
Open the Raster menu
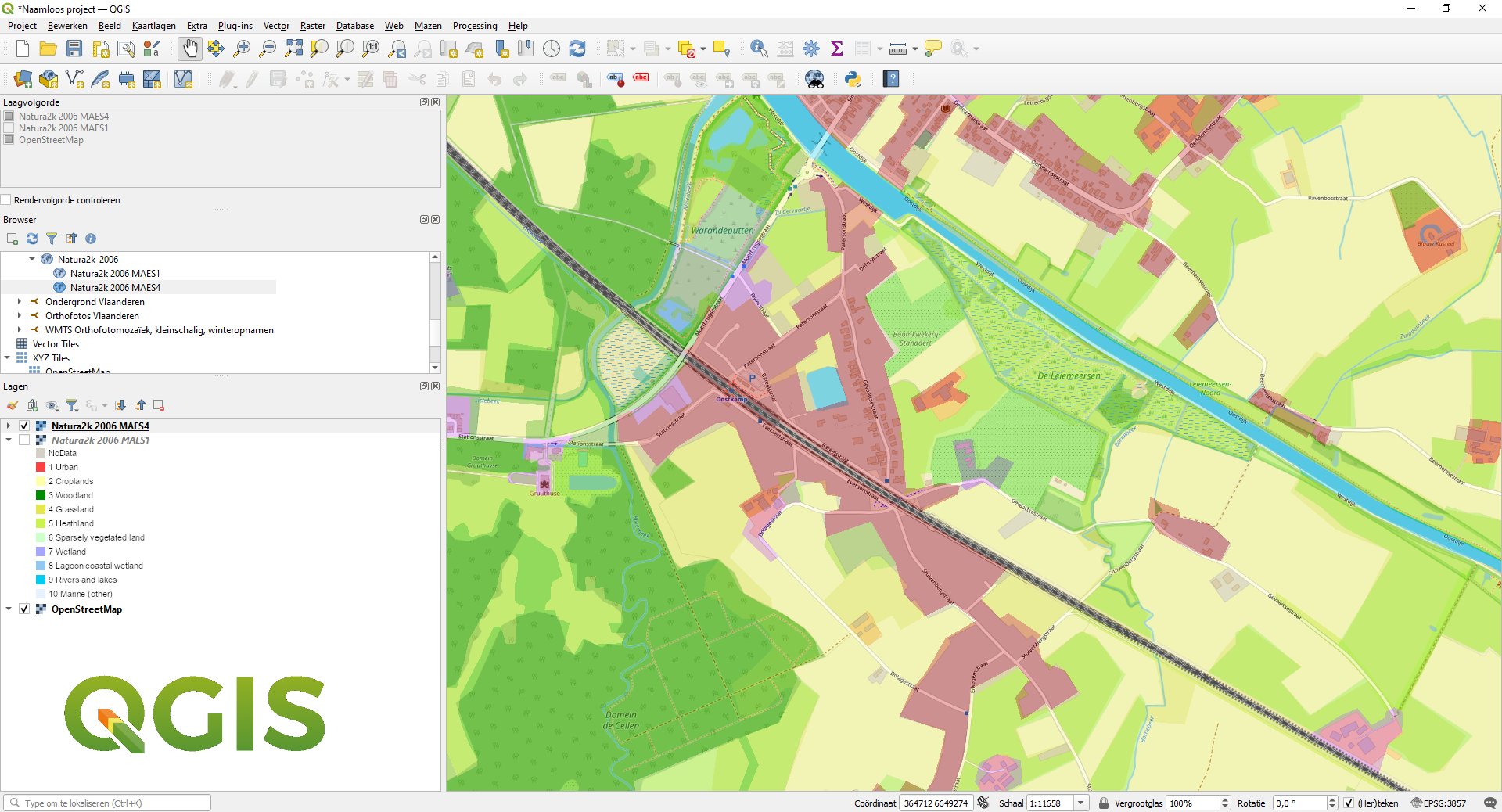(313, 26)
